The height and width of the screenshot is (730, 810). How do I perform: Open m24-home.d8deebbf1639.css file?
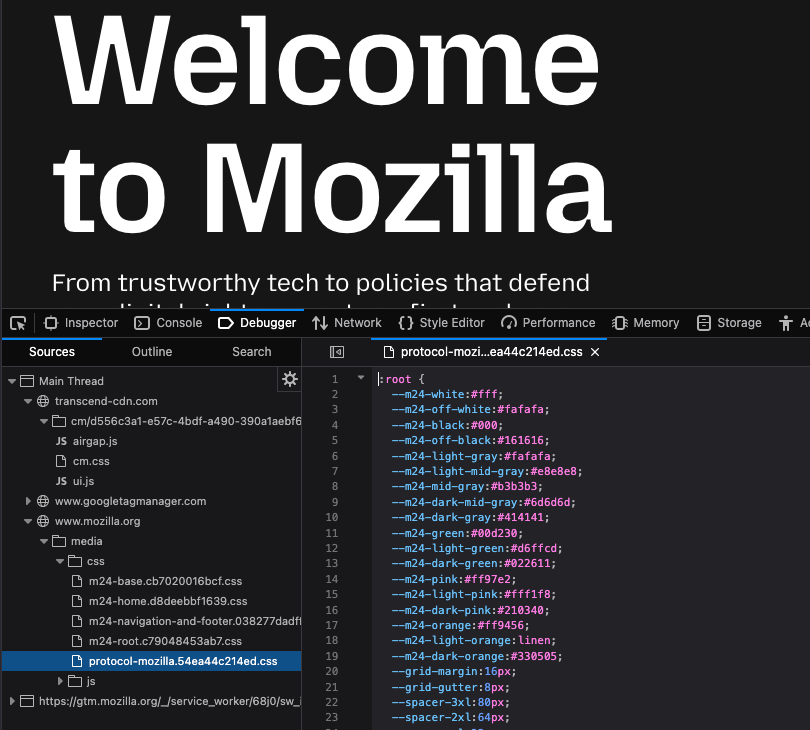pos(168,601)
